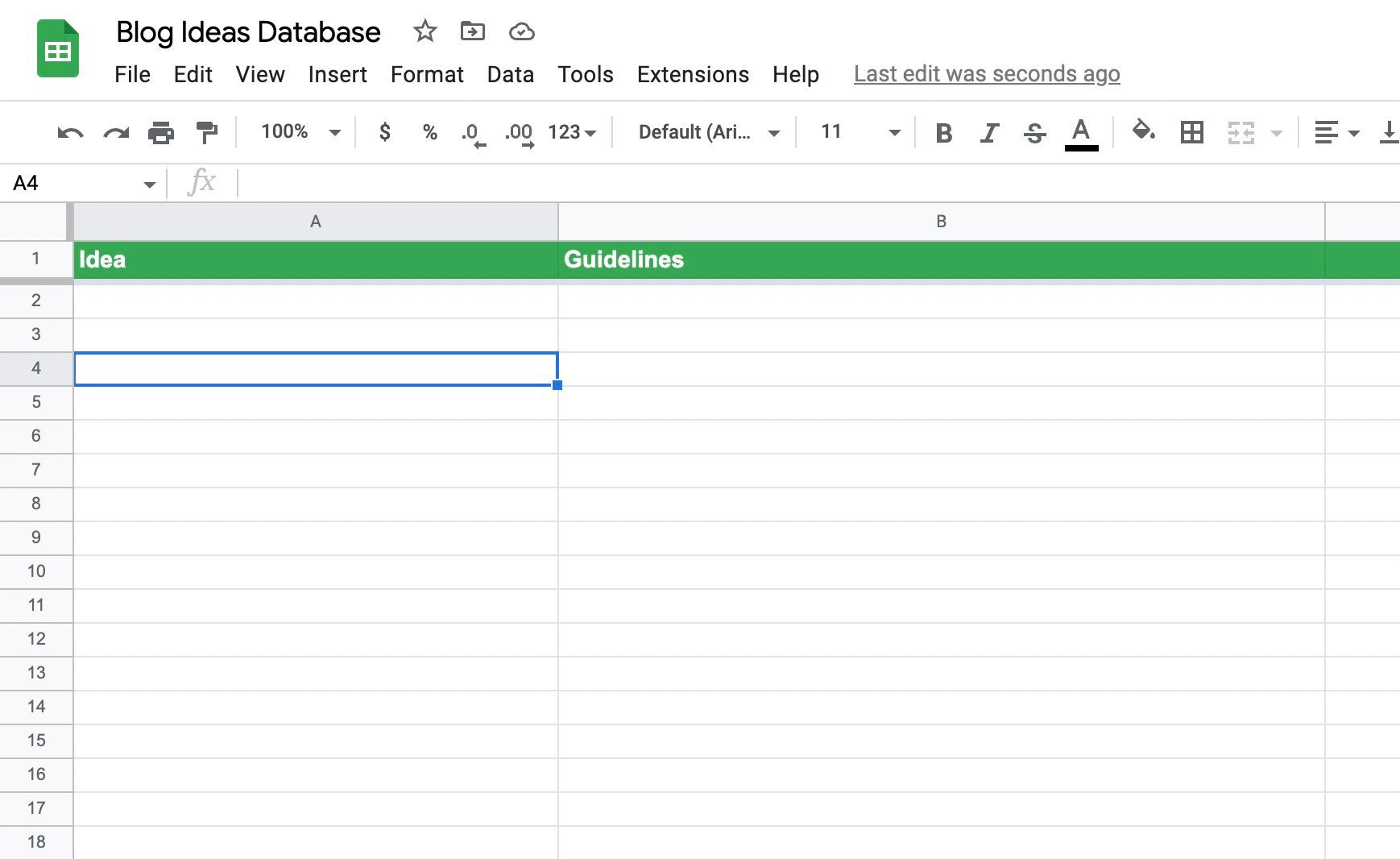Screen dimensions: 1400x859
Task: Open the Format menu
Action: tap(427, 74)
